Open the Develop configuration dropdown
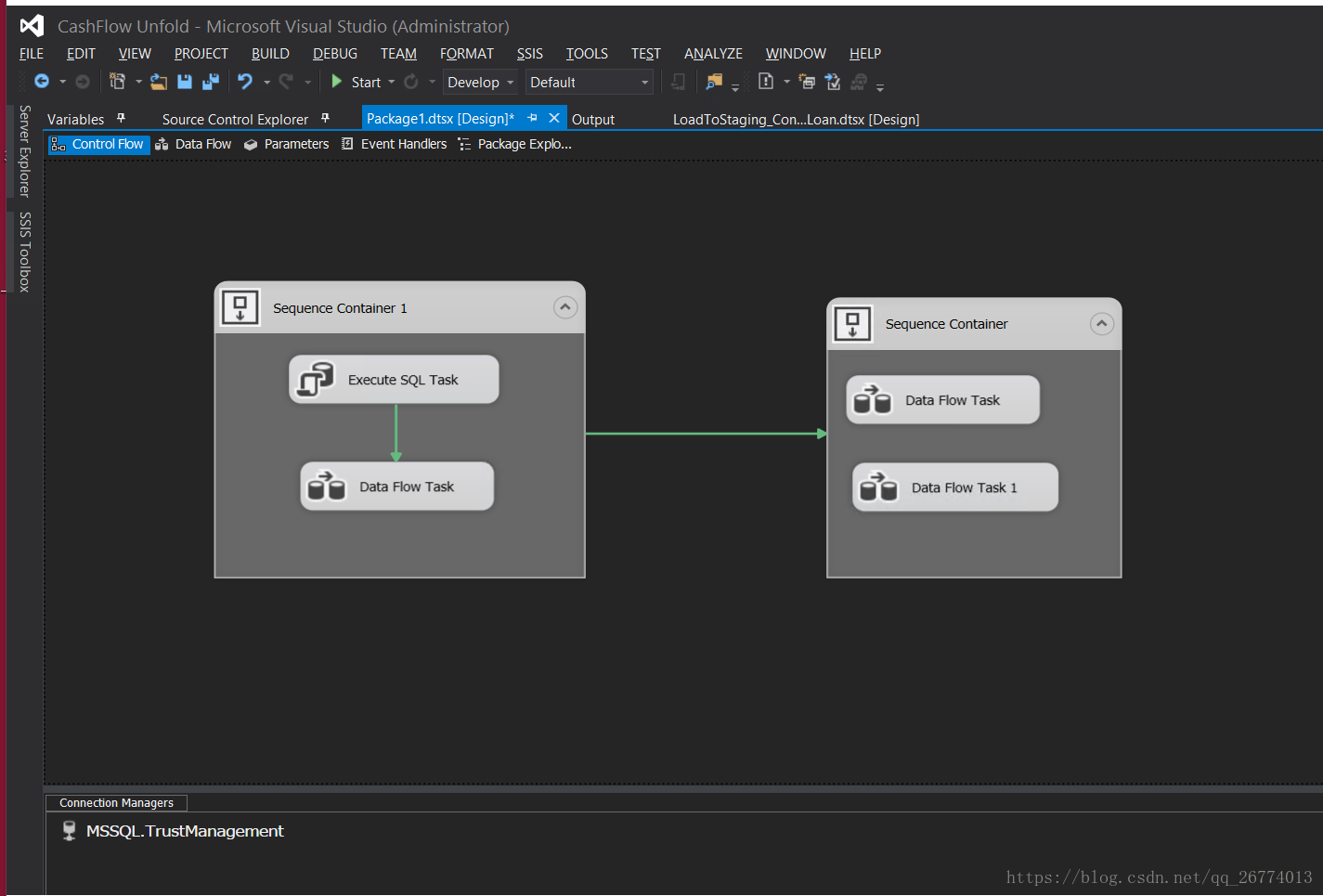This screenshot has width=1323, height=896. point(480,82)
